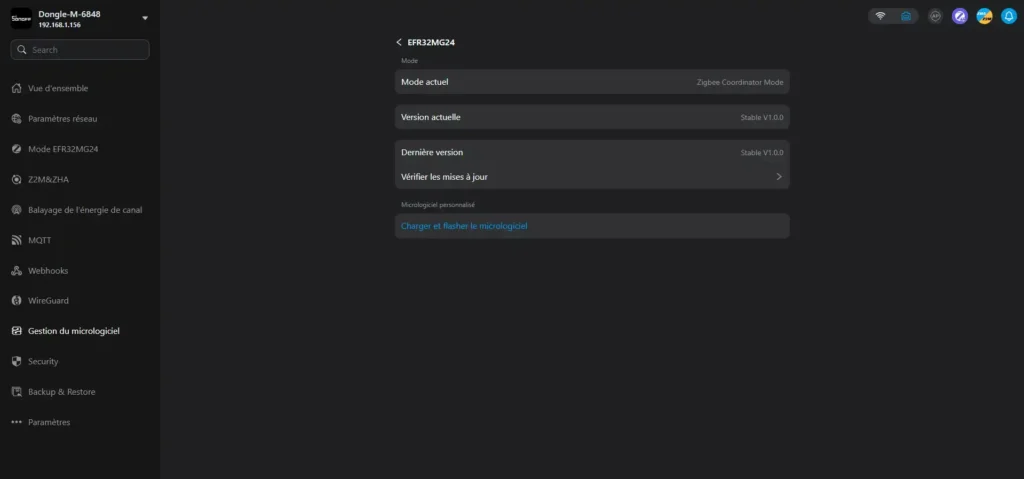Go back using the EFR32MG24 arrow
The height and width of the screenshot is (479, 1024).
[x=400, y=43]
